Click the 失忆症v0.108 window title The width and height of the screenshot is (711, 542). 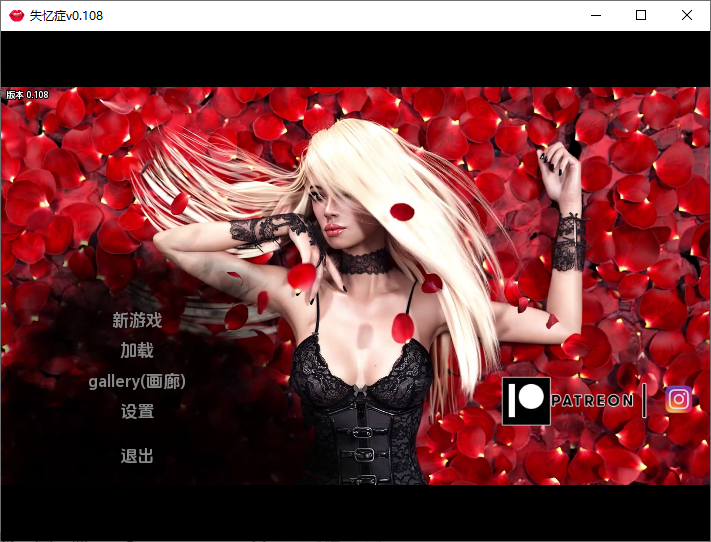66,16
